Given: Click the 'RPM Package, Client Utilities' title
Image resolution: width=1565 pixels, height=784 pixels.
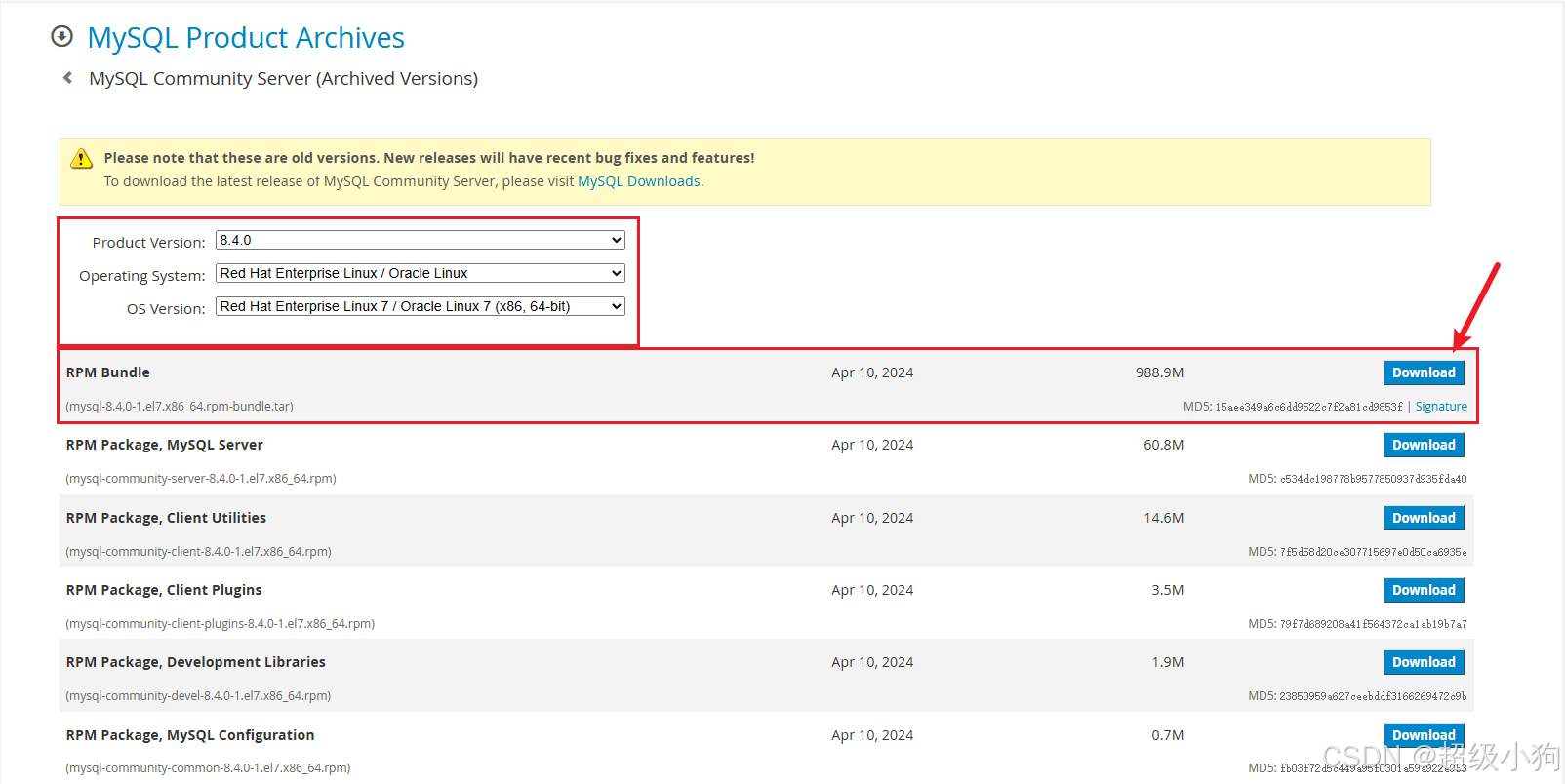Looking at the screenshot, I should pos(166,518).
